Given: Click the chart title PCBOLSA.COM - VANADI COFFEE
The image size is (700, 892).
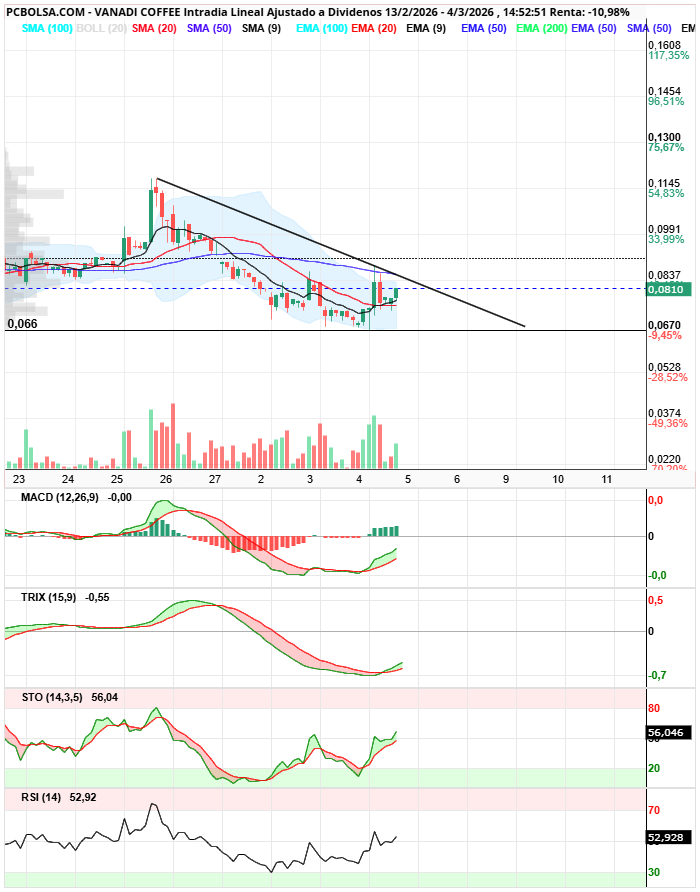Looking at the screenshot, I should pos(92,12).
